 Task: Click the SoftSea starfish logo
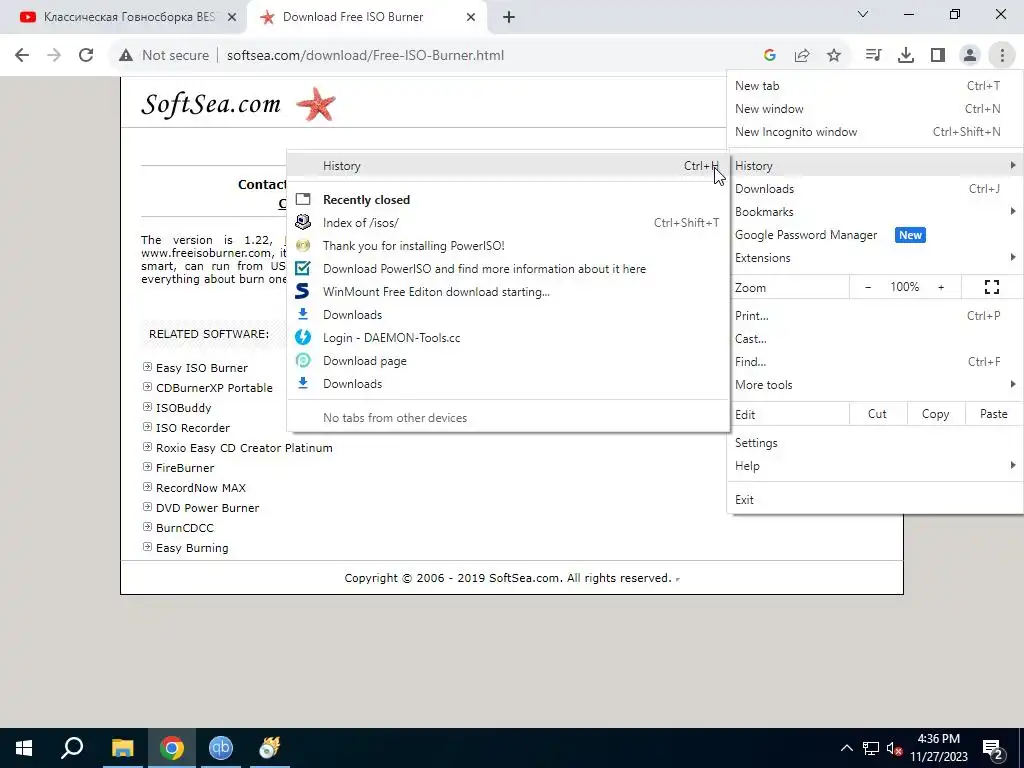click(316, 104)
